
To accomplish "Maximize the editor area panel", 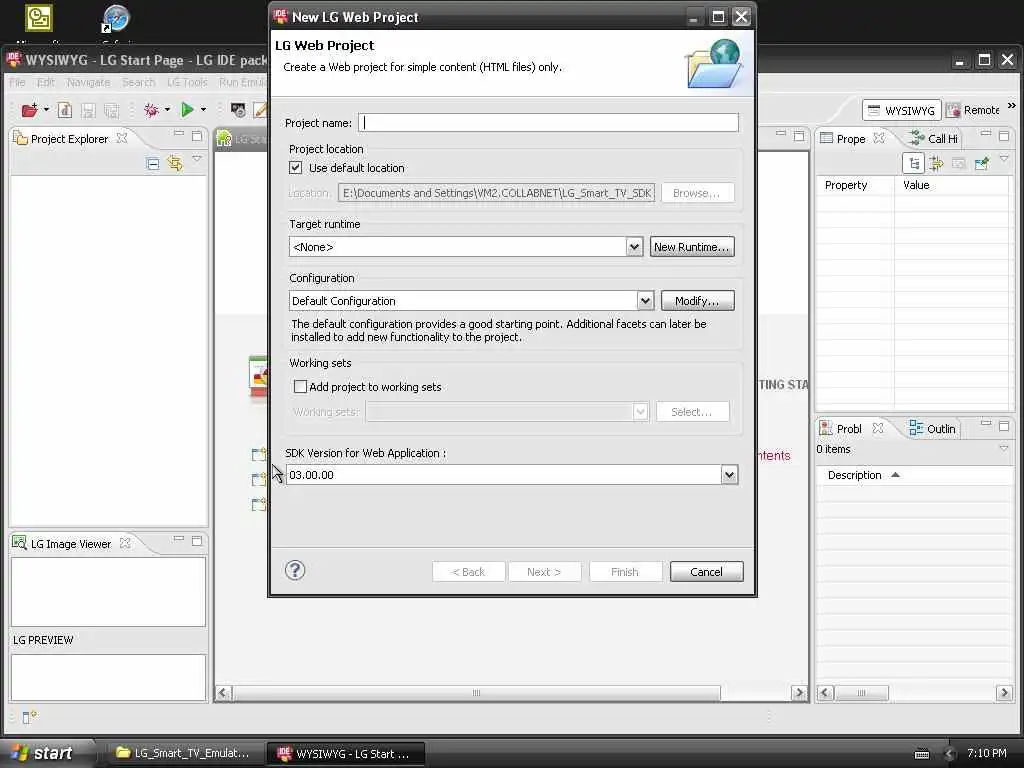I will 799,136.
